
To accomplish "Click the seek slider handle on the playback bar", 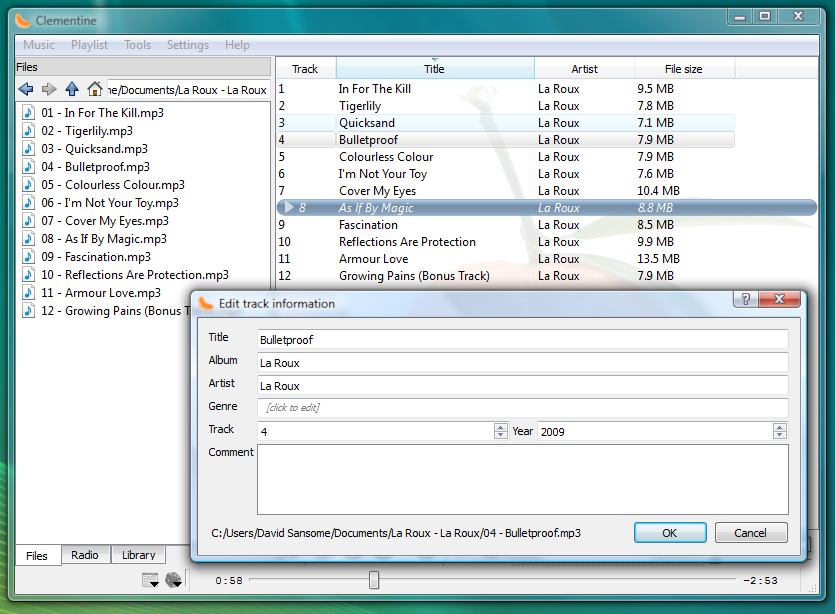I will pyautogui.click(x=374, y=580).
